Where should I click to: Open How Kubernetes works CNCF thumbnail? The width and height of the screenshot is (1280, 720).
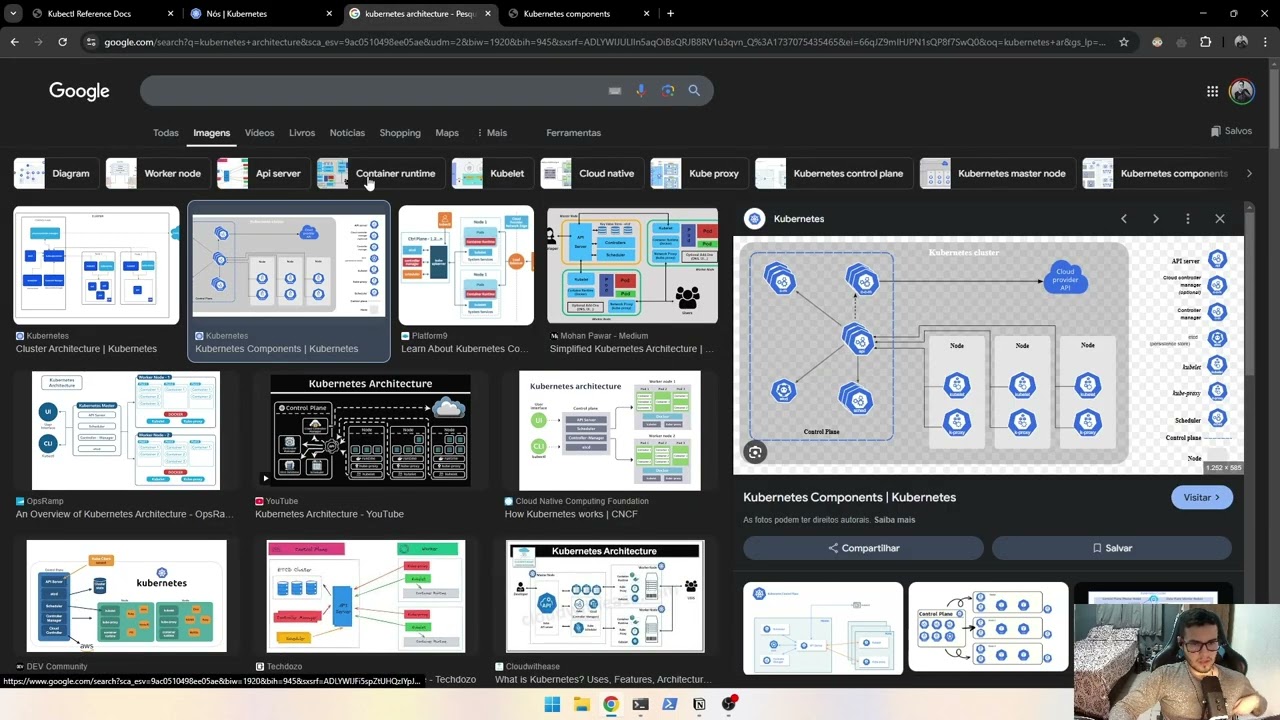tap(611, 431)
